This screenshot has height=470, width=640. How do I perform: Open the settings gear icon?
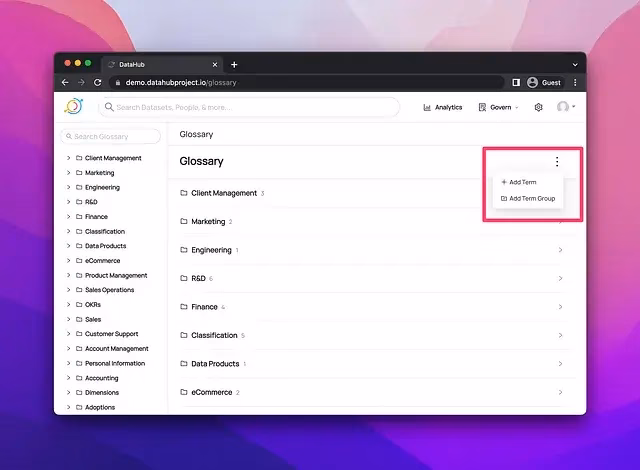[x=538, y=107]
